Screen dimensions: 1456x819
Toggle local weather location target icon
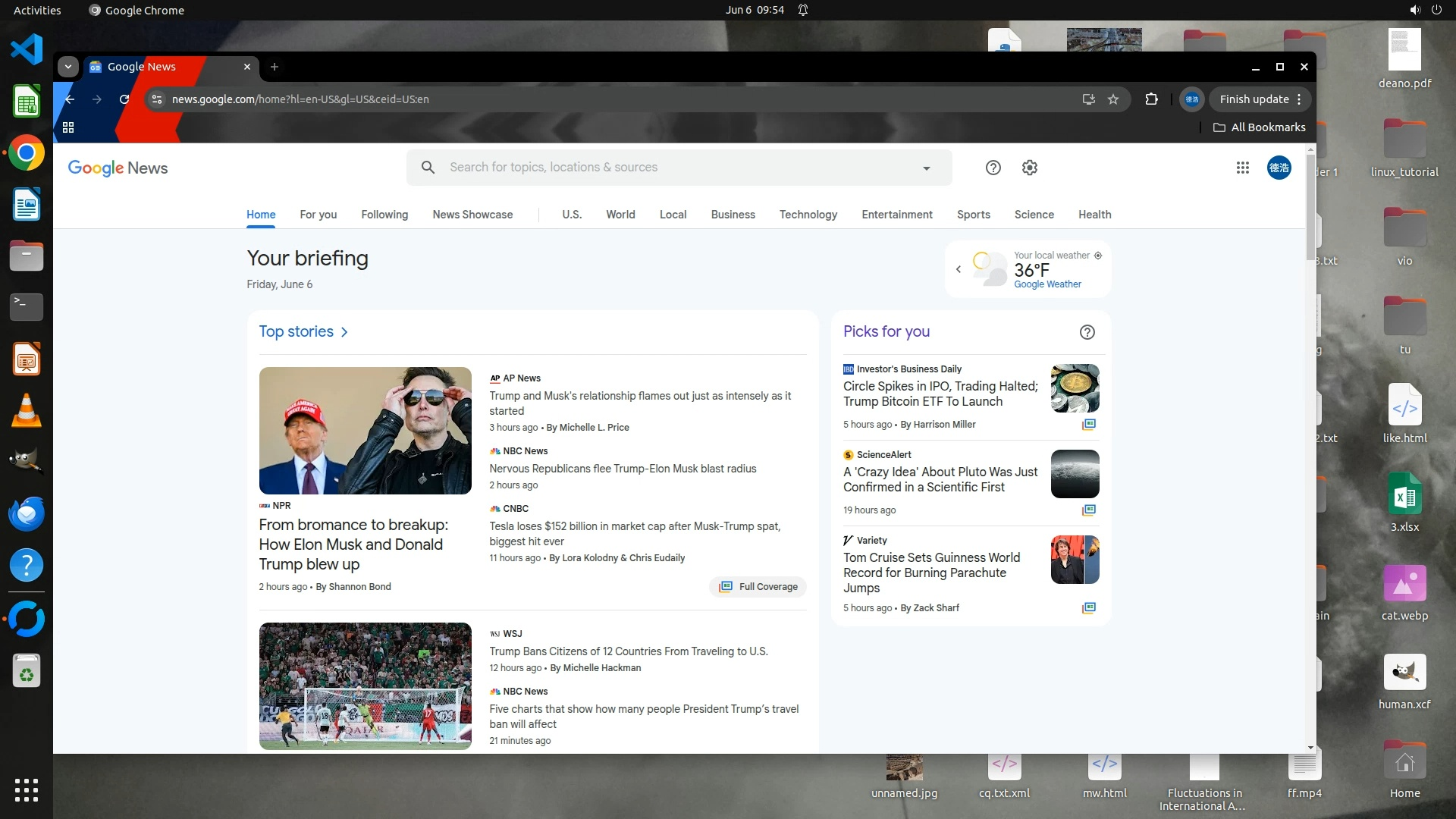tap(1098, 256)
